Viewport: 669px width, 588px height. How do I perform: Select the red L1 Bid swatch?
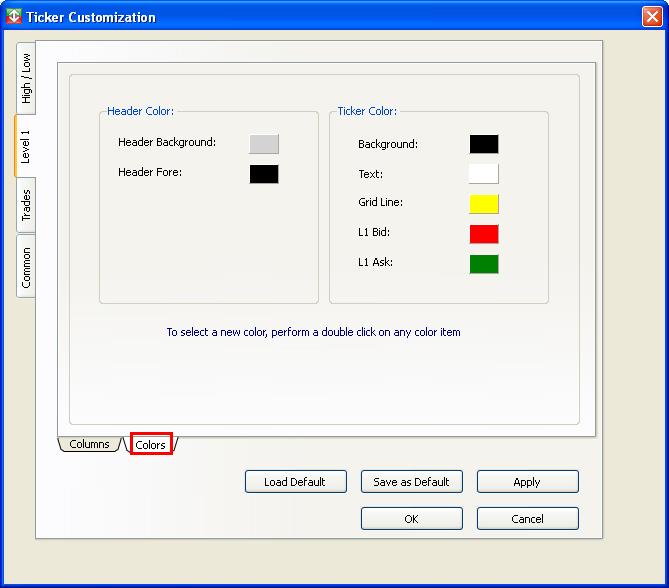(484, 234)
